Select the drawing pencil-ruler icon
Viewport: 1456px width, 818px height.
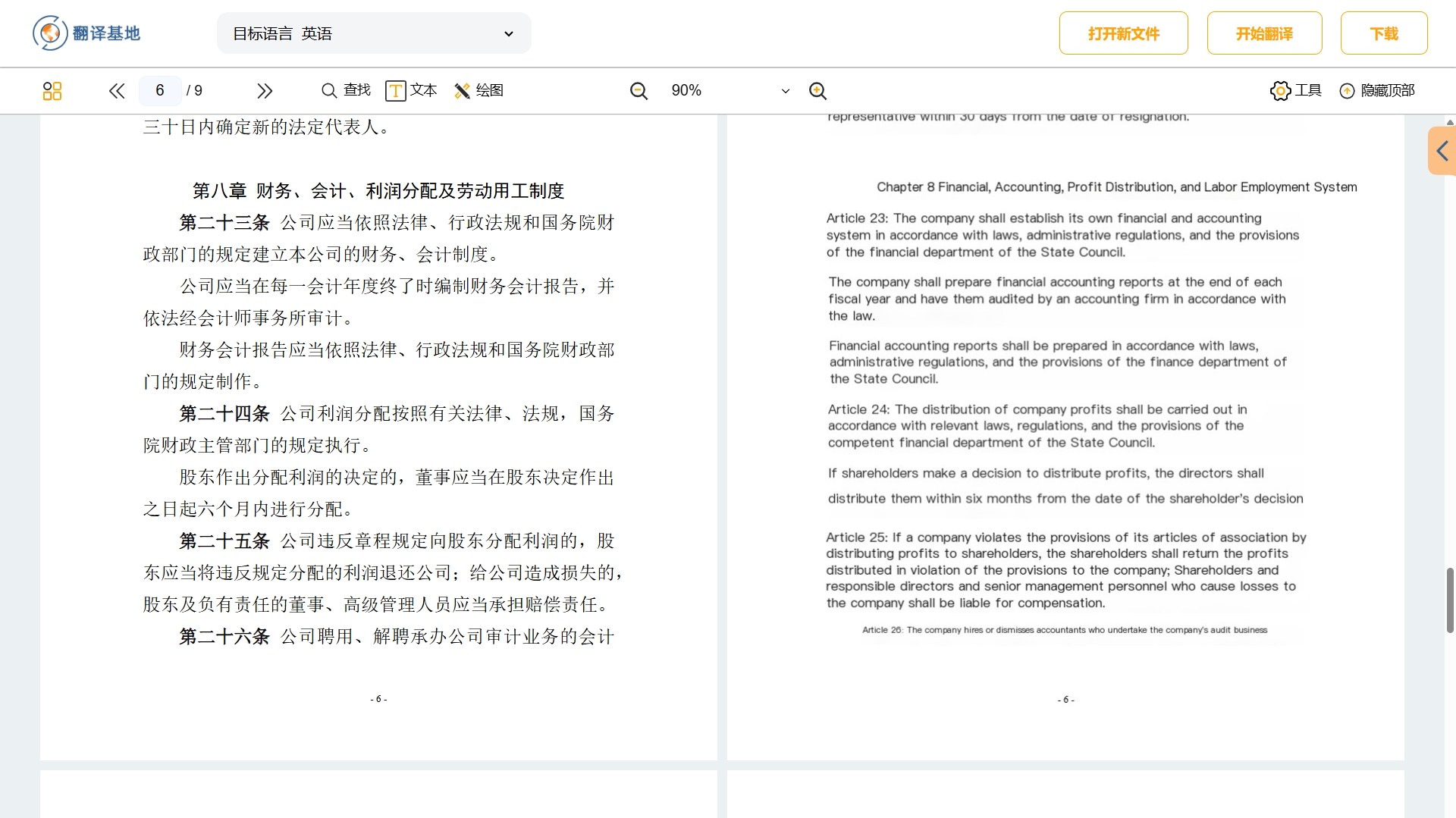coord(462,91)
